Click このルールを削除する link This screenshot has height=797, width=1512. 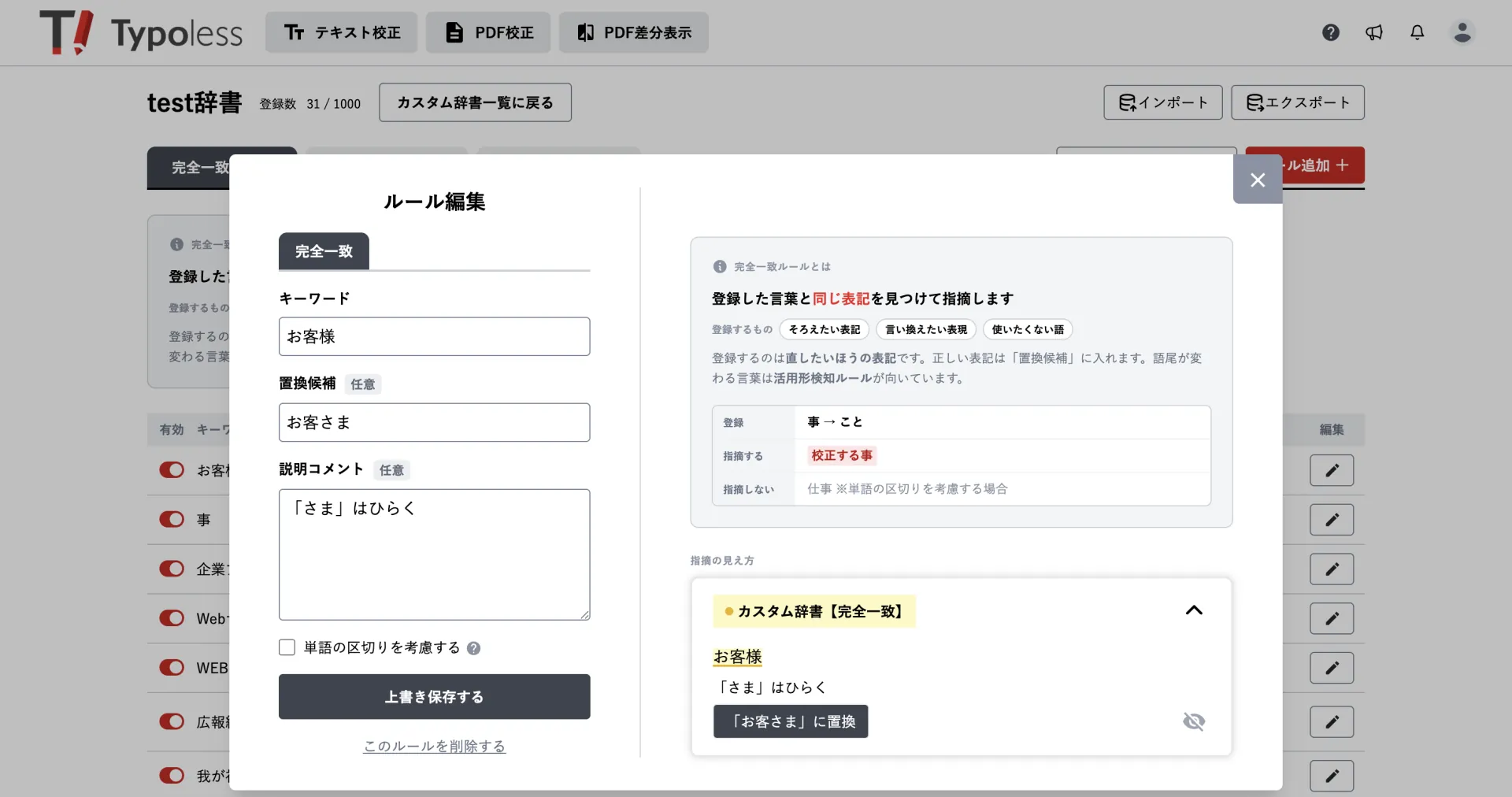point(435,746)
